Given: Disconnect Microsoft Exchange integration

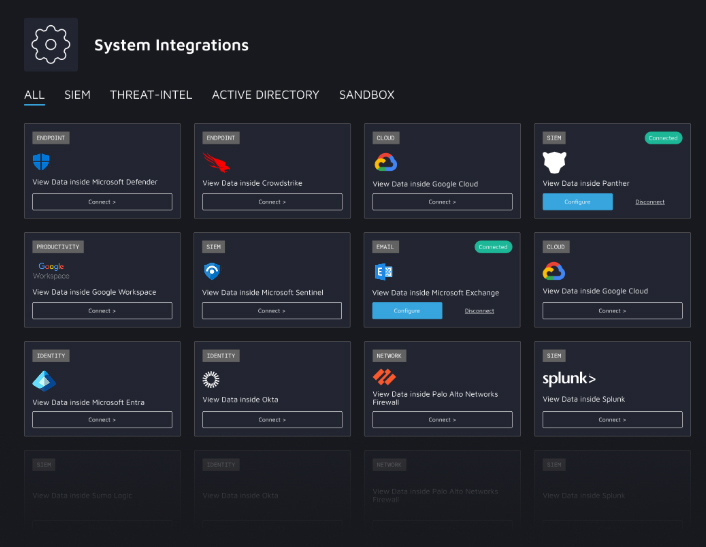Looking at the screenshot, I should [479, 311].
